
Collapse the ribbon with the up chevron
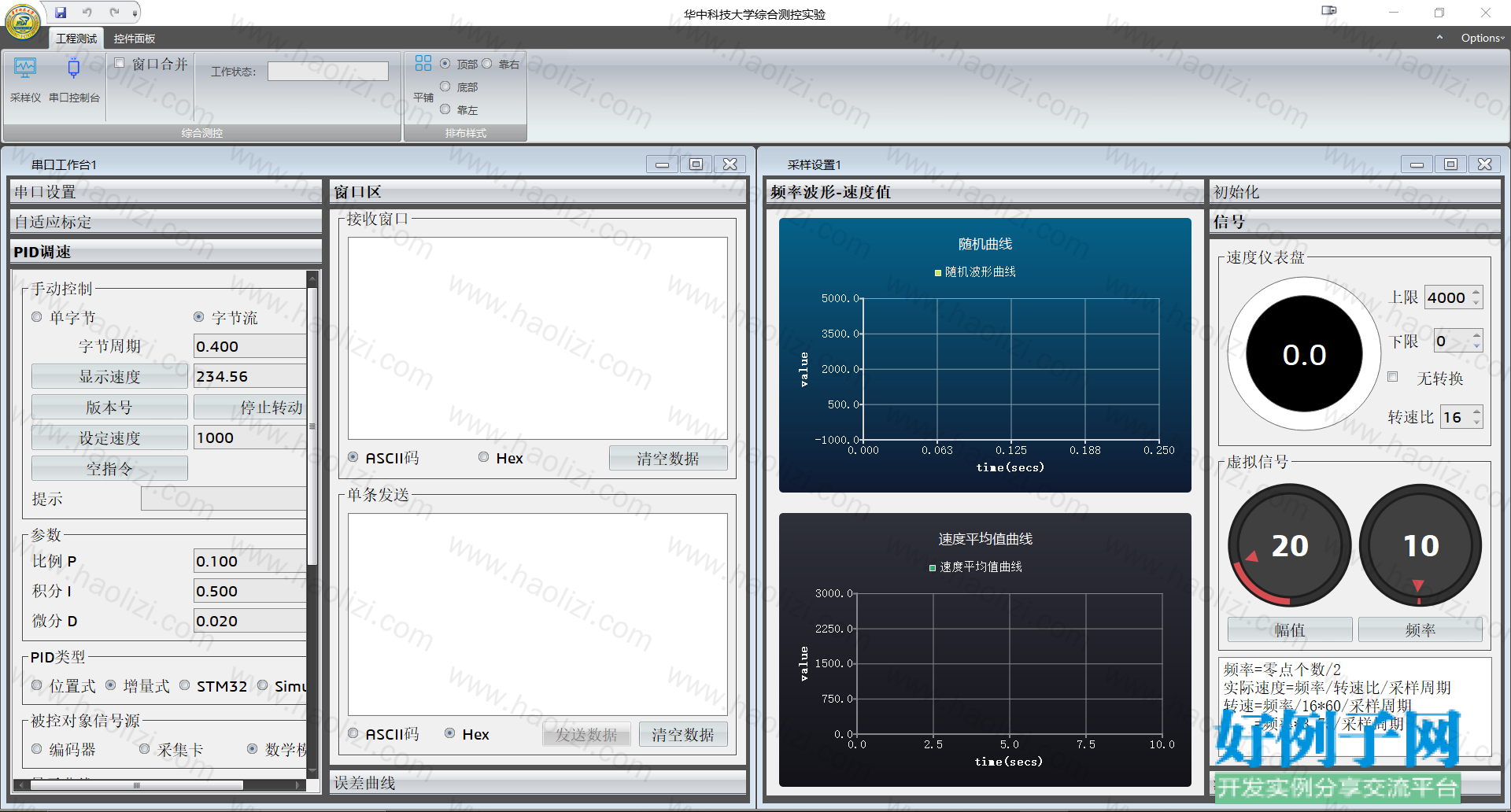(x=1439, y=38)
